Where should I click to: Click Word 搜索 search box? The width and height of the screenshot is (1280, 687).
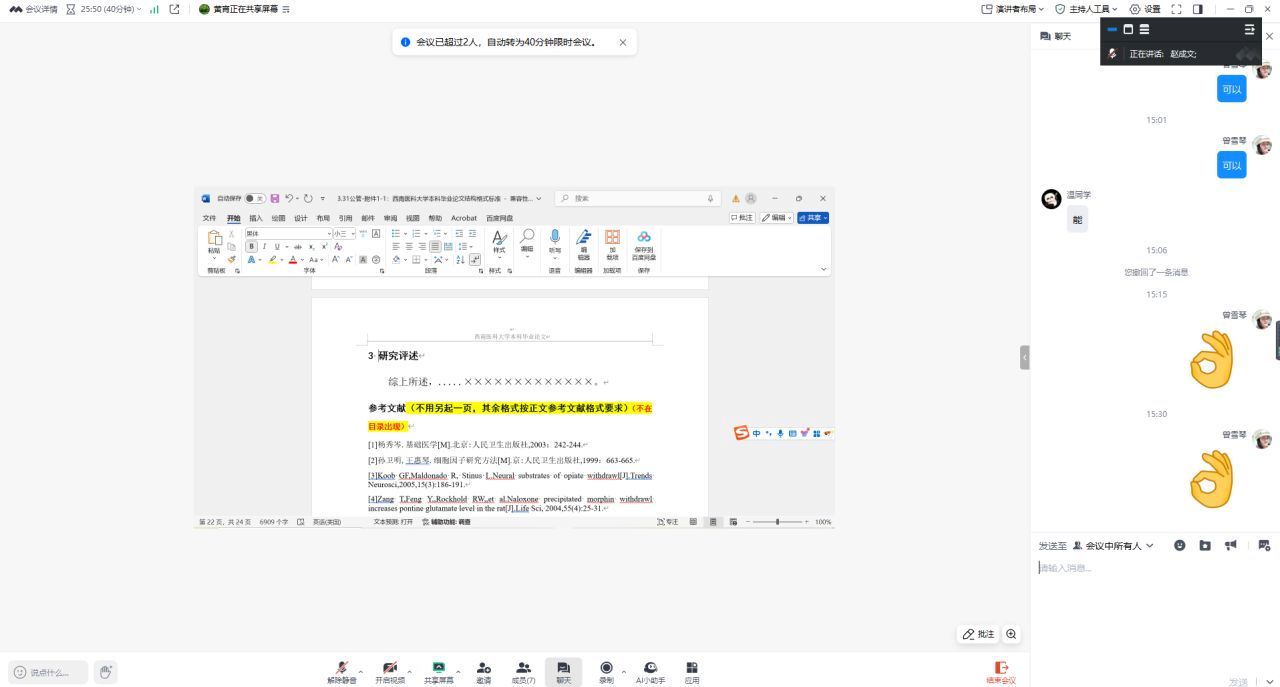(637, 198)
